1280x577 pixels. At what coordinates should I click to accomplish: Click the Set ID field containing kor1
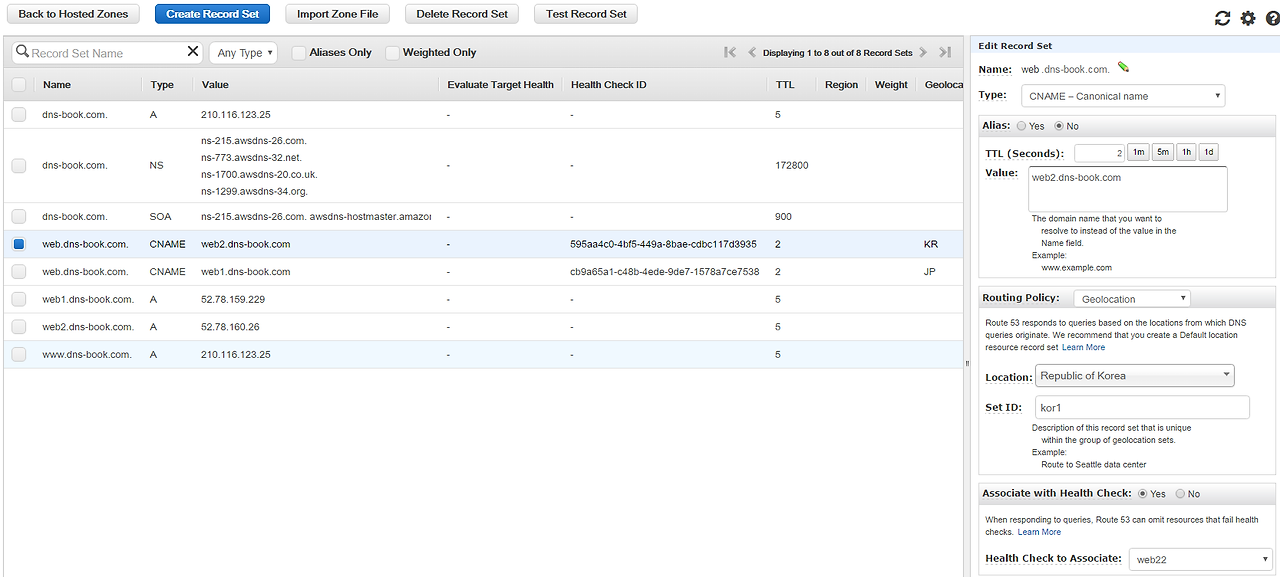[x=1142, y=407]
